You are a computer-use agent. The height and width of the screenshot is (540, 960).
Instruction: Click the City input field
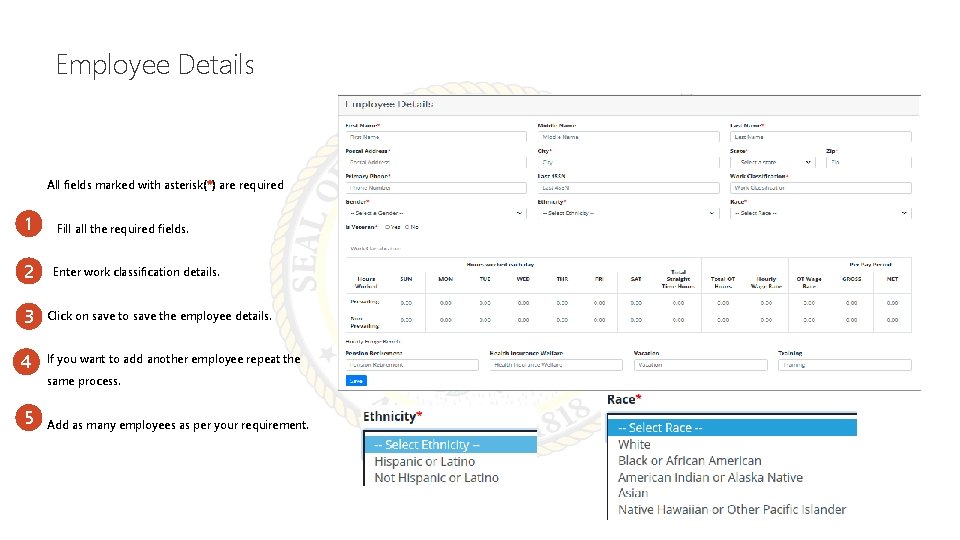(628, 162)
